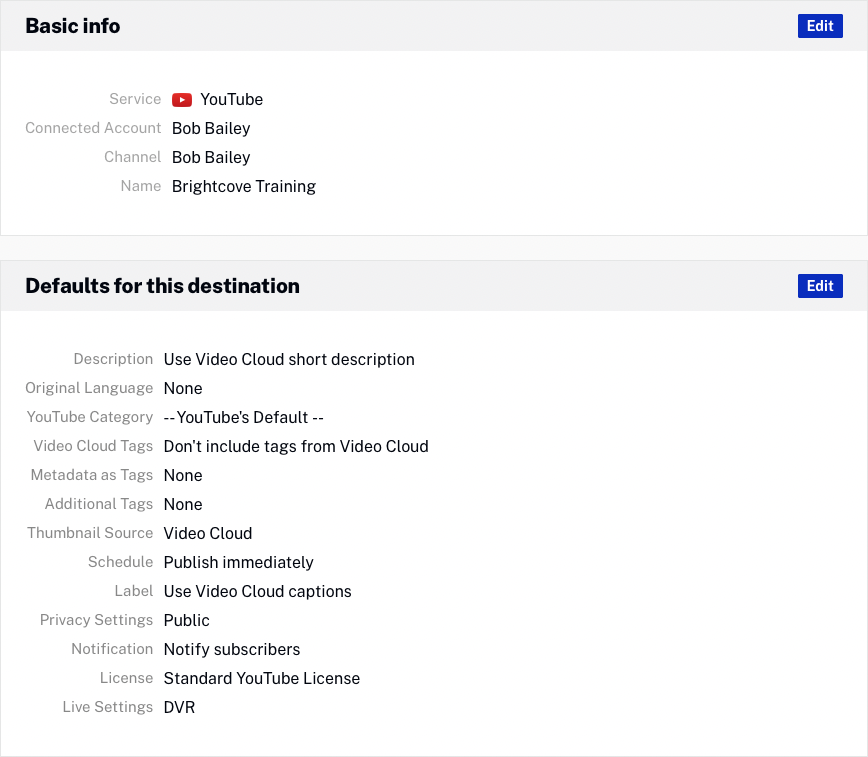Click the red YouTube service icon

pyautogui.click(x=181, y=99)
